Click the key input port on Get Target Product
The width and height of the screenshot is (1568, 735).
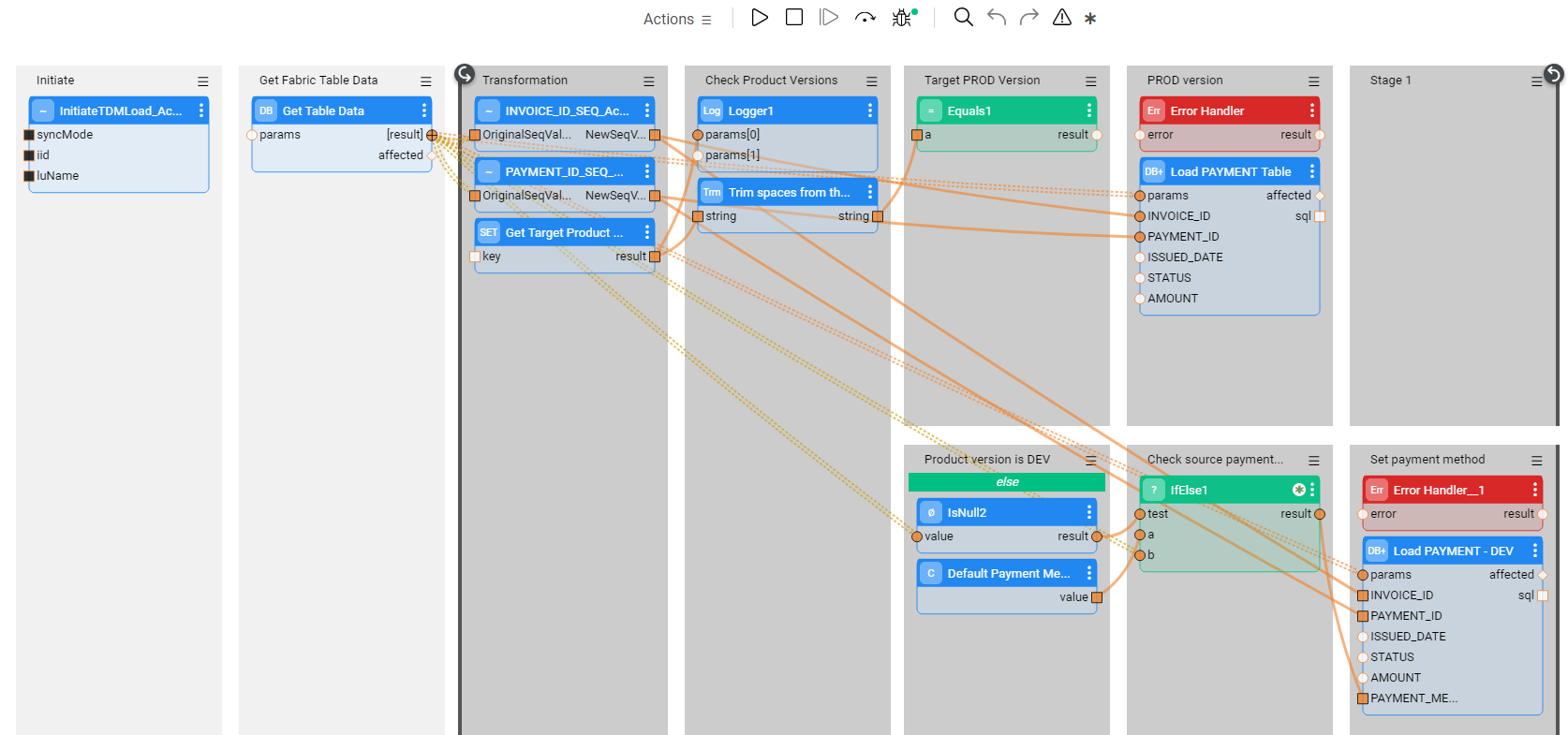pyautogui.click(x=475, y=257)
